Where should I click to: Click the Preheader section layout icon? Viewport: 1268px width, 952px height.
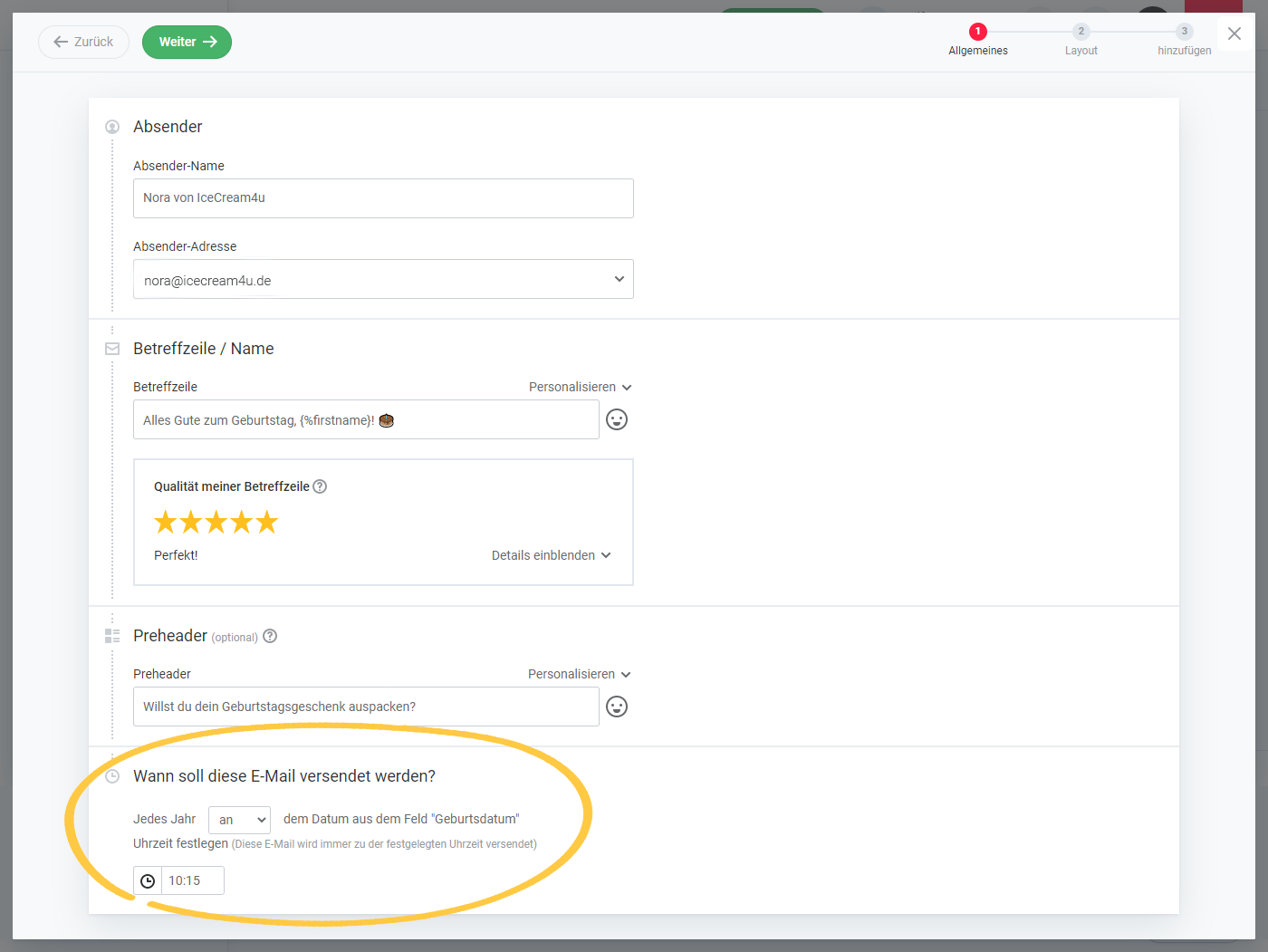[x=112, y=636]
